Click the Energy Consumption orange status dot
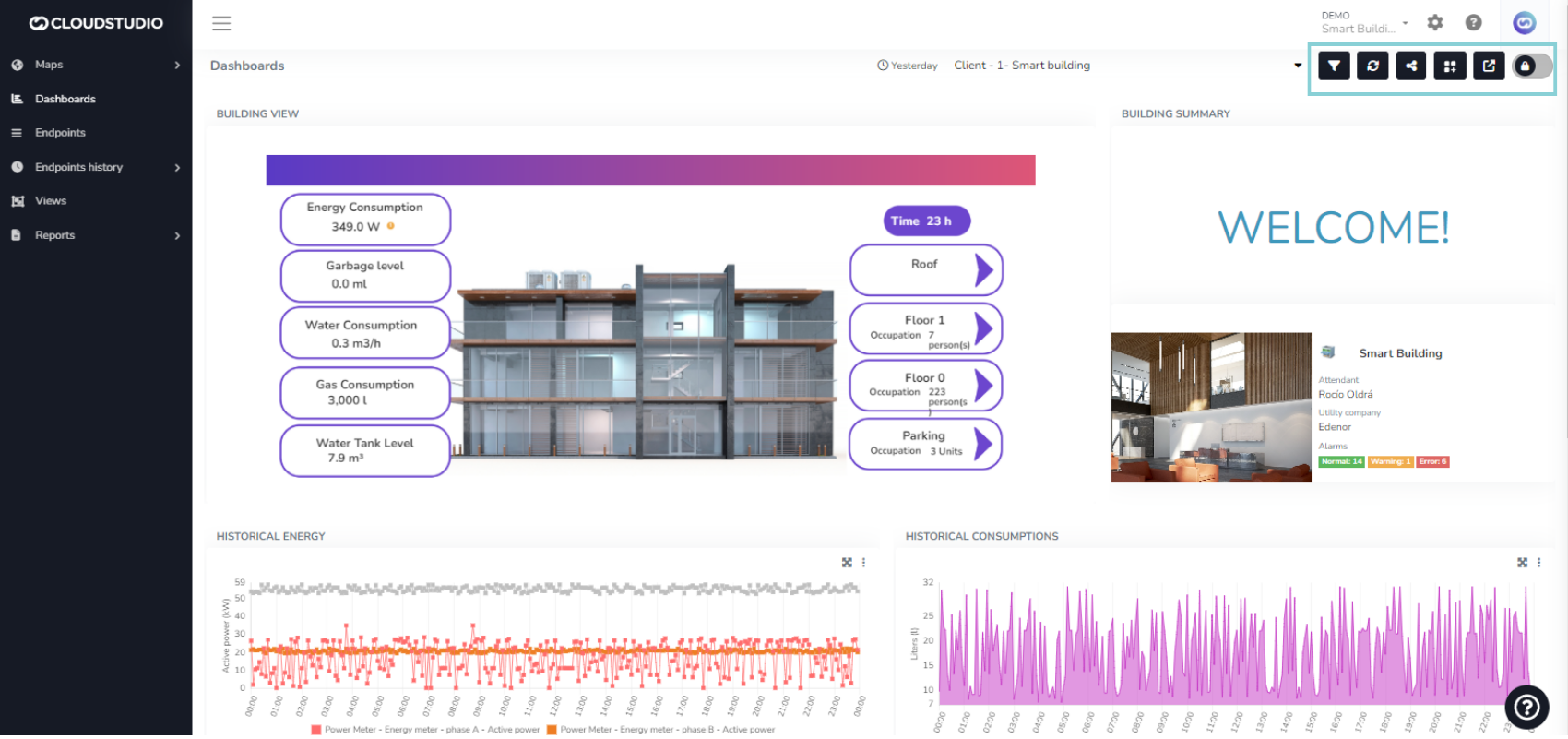 (391, 226)
